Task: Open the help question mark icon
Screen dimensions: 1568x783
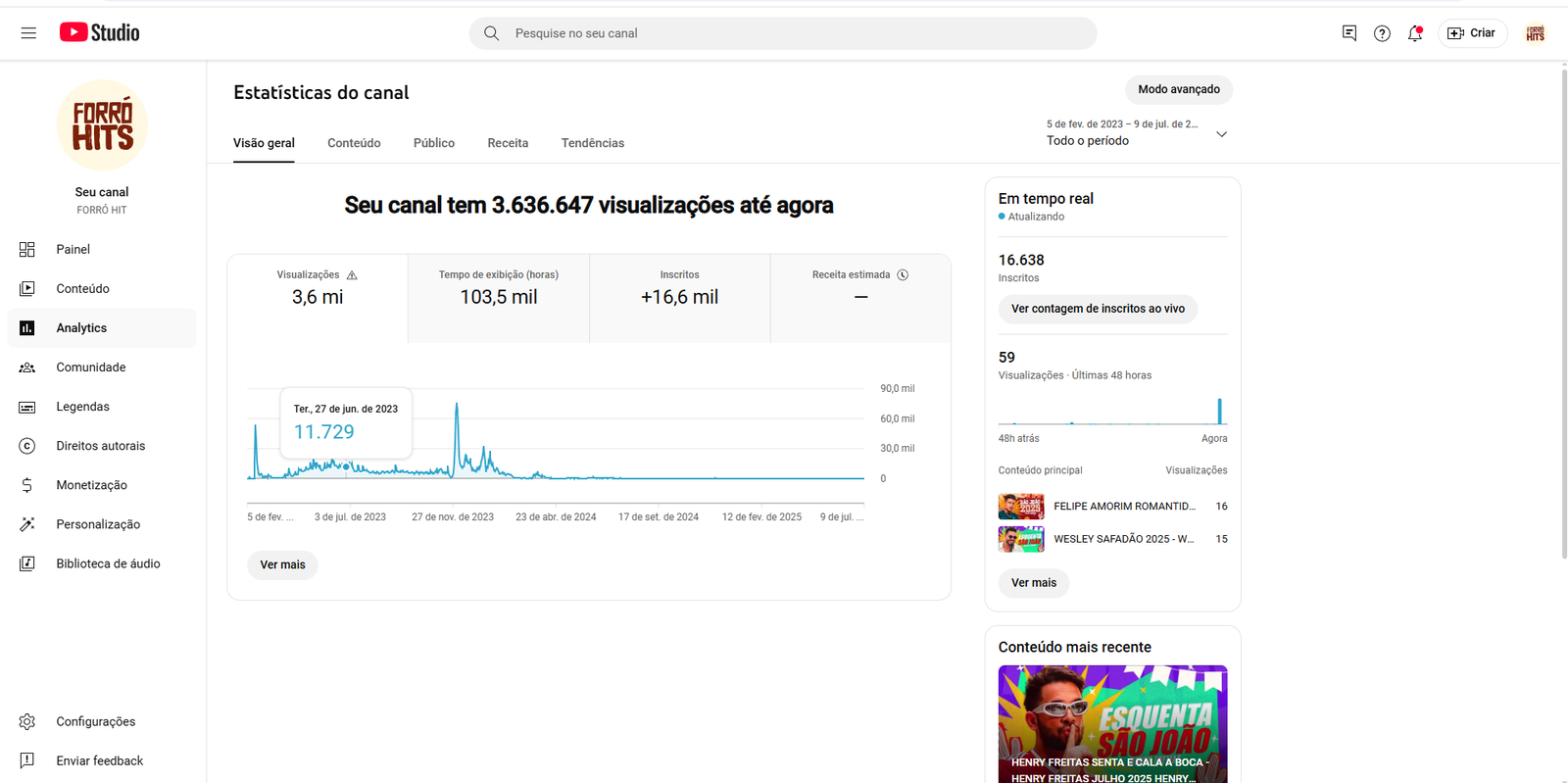Action: [1382, 33]
